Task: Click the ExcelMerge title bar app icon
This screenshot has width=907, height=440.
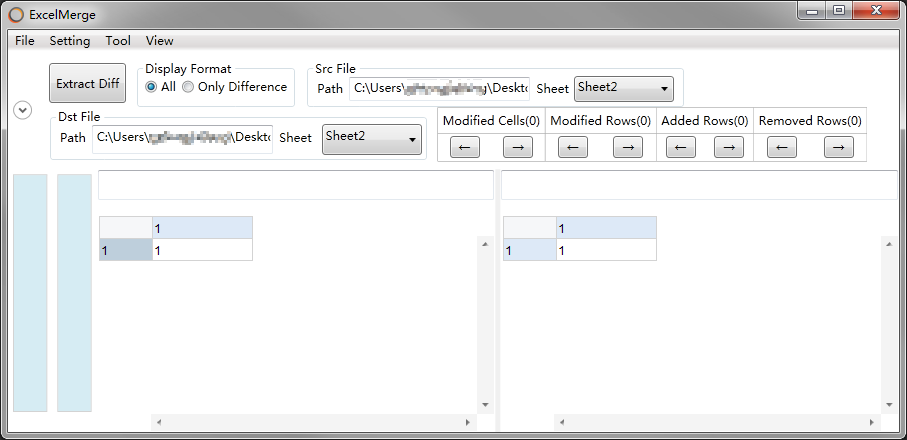Action: click(17, 15)
